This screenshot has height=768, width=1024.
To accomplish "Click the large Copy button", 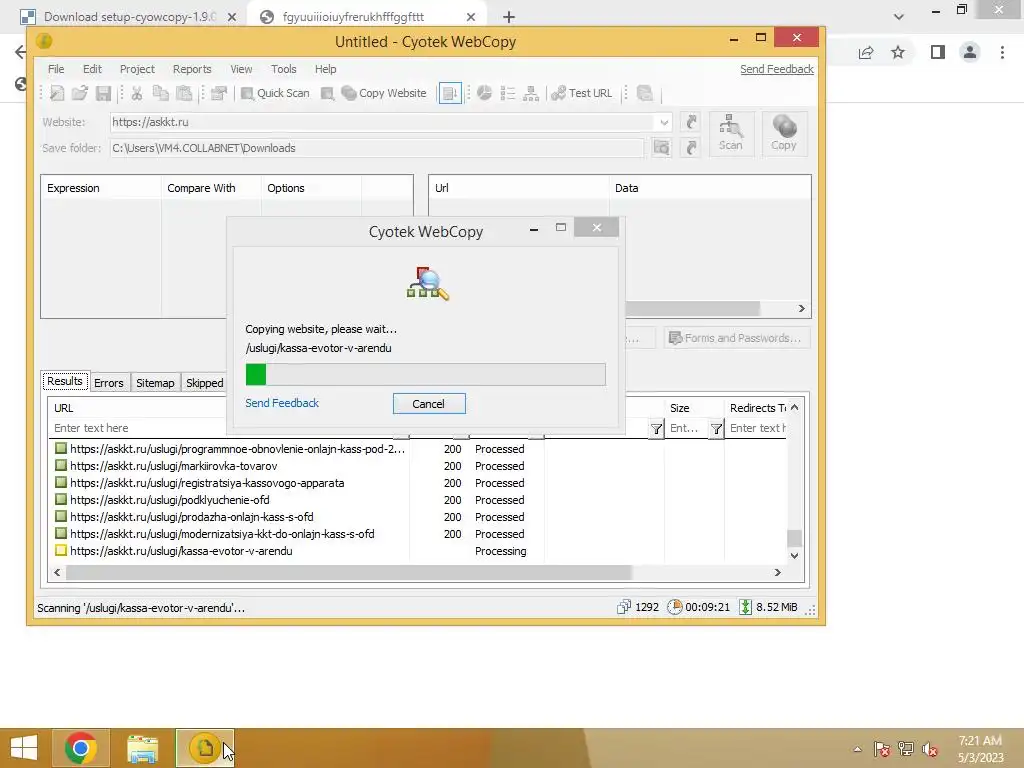I will pyautogui.click(x=784, y=133).
